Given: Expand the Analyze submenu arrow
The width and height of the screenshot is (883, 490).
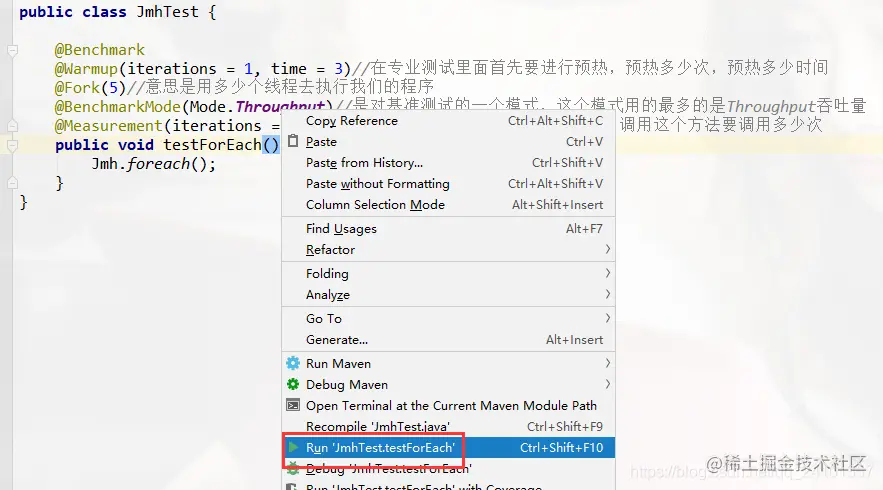Looking at the screenshot, I should click(x=608, y=294).
